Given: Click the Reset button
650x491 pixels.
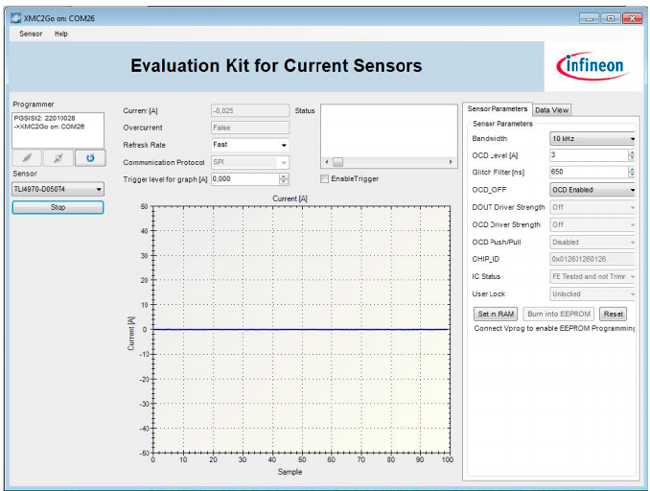Looking at the screenshot, I should point(613,314).
